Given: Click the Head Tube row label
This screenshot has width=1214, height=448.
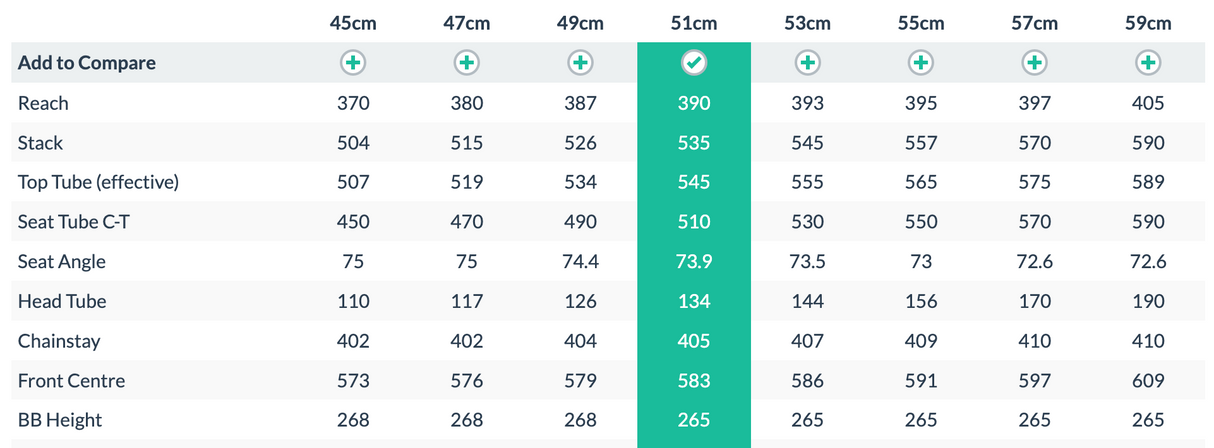Looking at the screenshot, I should 62,301.
